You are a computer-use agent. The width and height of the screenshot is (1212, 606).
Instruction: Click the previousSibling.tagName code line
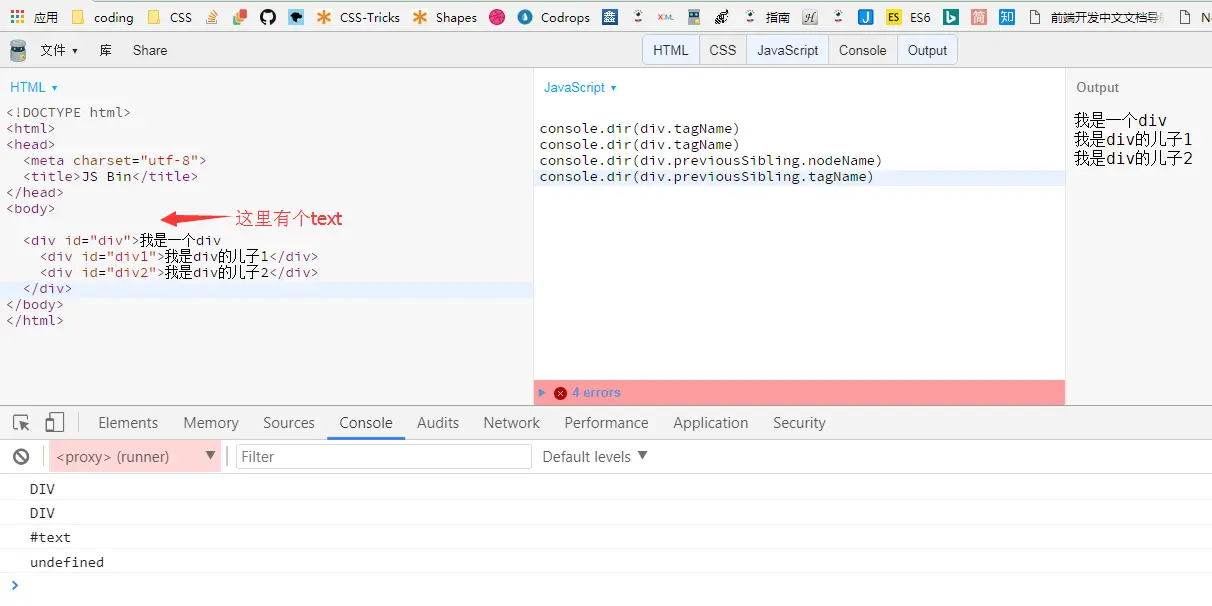tap(706, 177)
